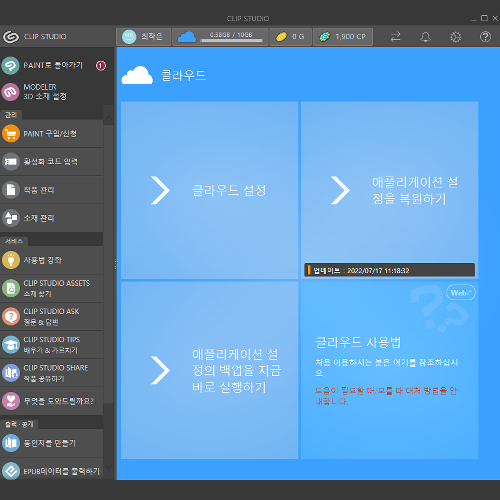Open the notifications bell
Viewport: 500px width, 500px height.
pos(425,37)
